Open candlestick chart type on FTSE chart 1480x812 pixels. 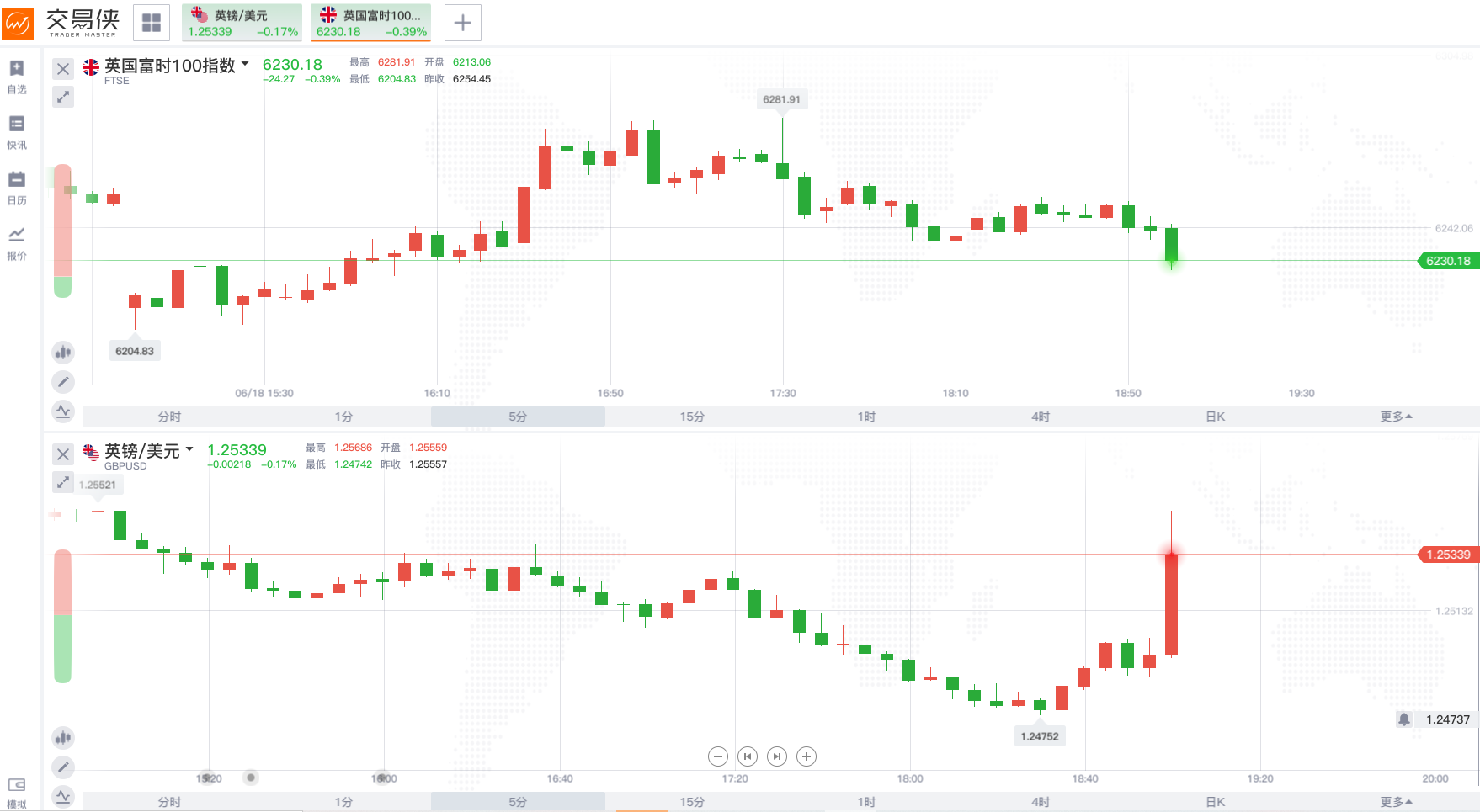(x=63, y=352)
